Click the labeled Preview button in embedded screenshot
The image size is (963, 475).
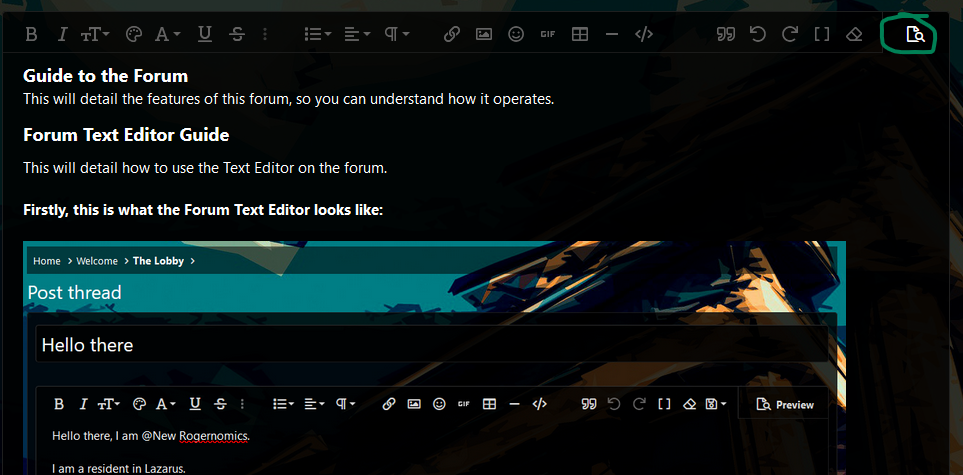pos(785,405)
